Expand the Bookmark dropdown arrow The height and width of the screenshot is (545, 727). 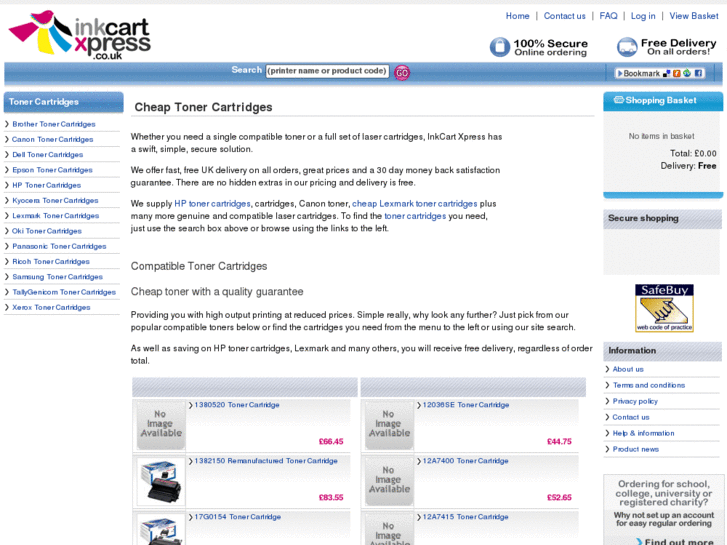pyautogui.click(x=620, y=73)
